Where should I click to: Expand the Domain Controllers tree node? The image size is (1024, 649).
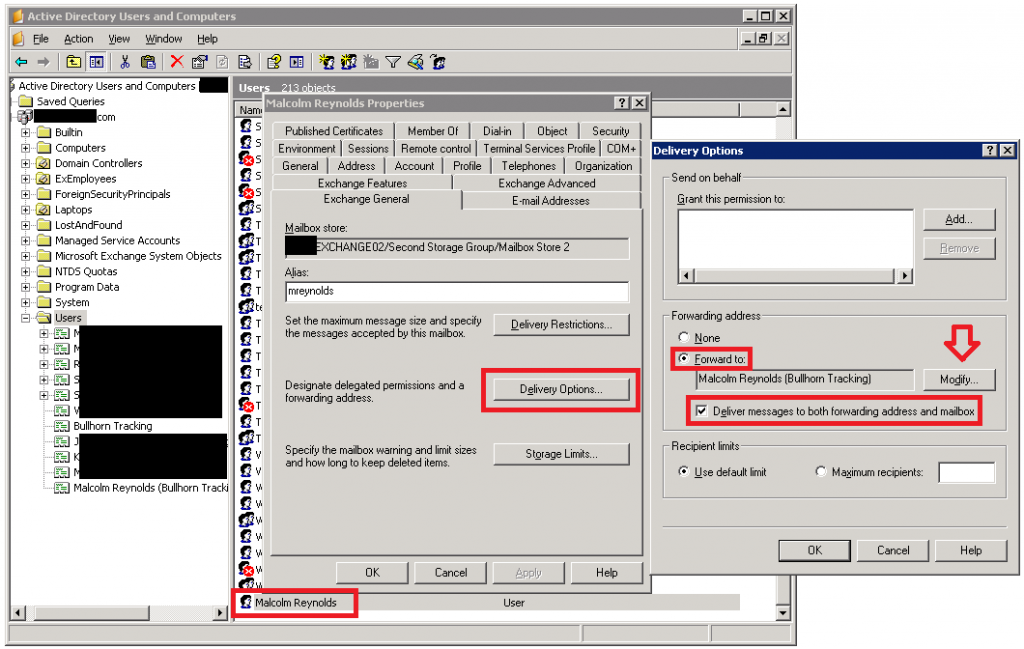pos(27,163)
